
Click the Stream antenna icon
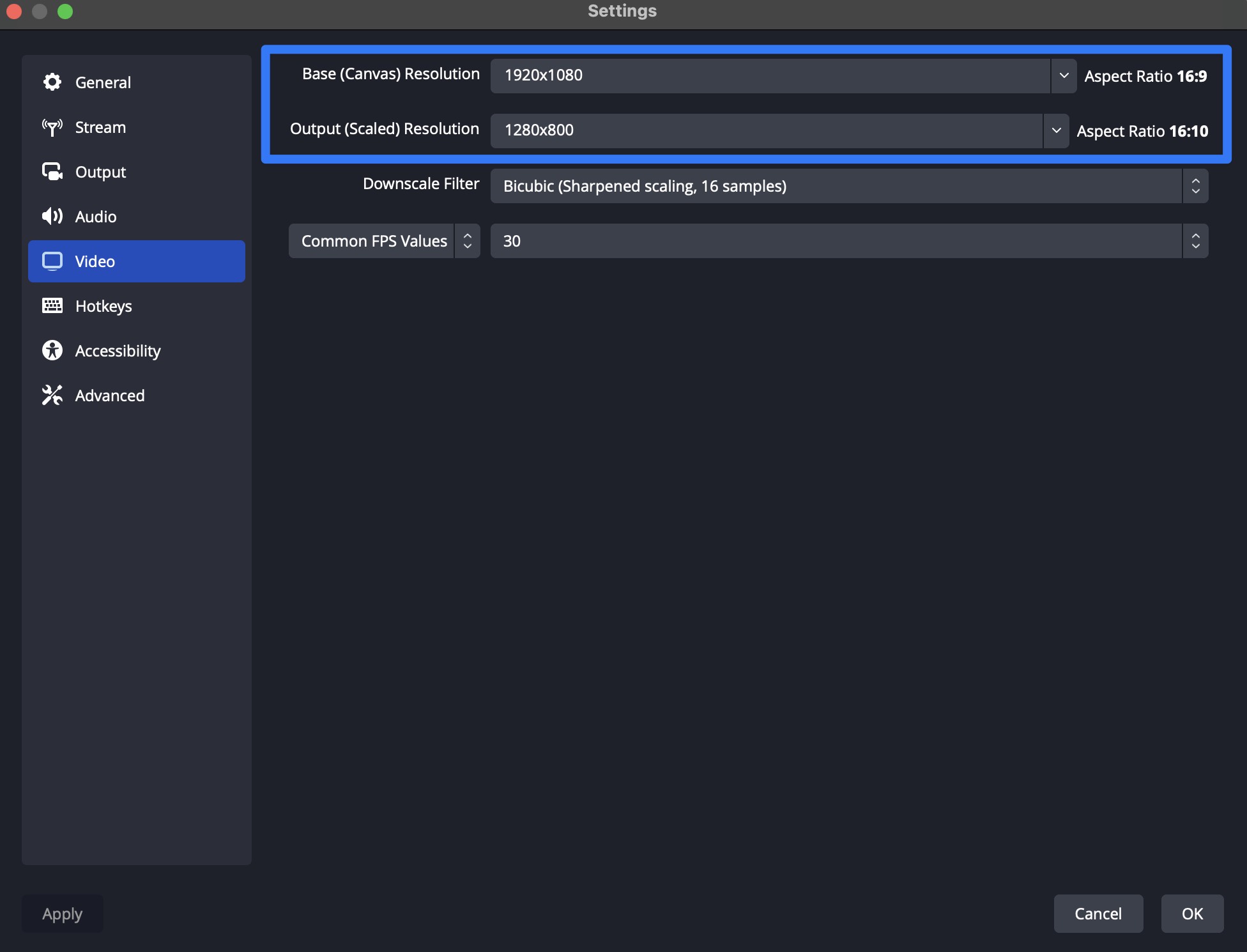coord(52,127)
